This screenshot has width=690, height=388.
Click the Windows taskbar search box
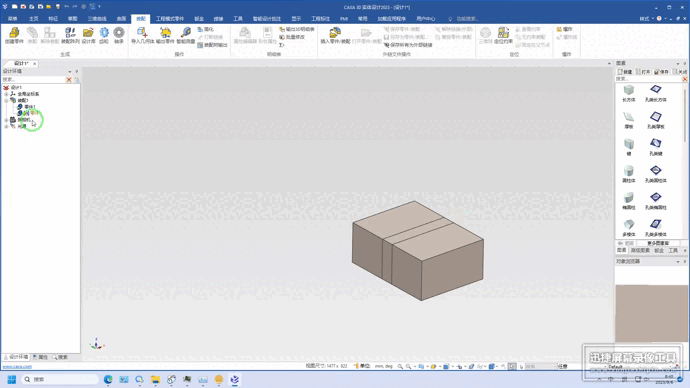pos(60,379)
